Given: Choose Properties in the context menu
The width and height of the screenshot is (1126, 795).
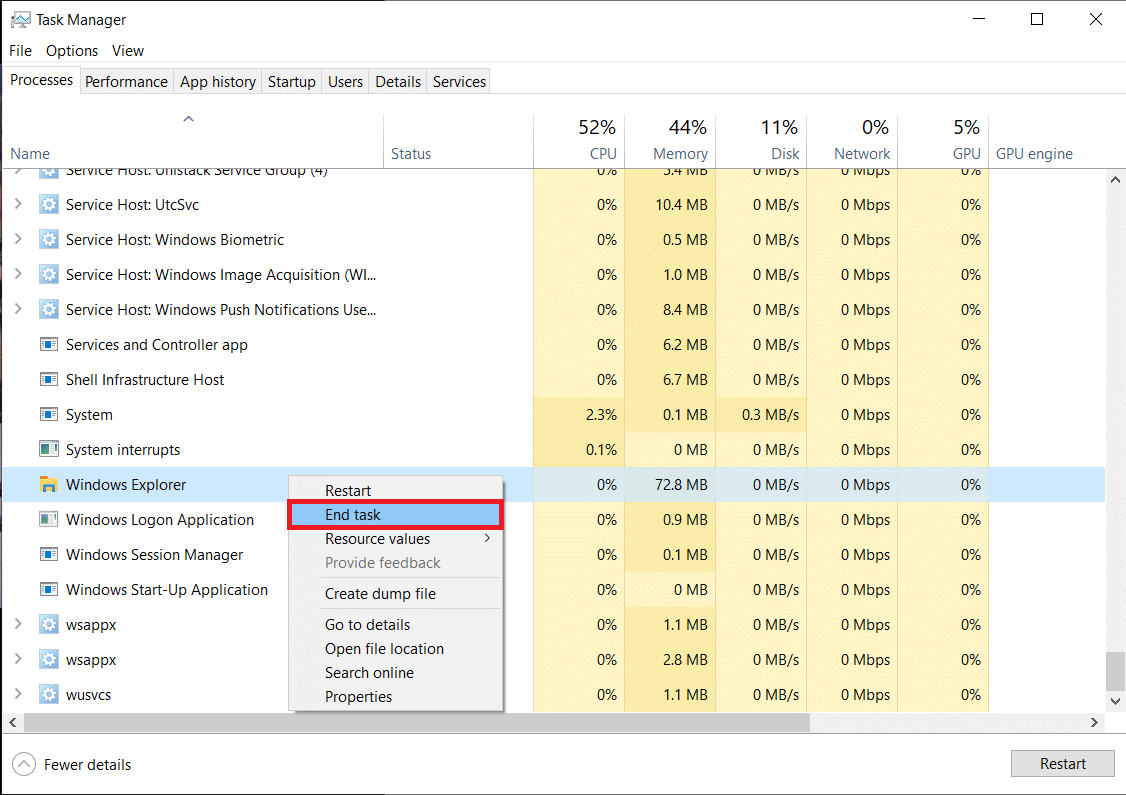Looking at the screenshot, I should click(395, 697).
